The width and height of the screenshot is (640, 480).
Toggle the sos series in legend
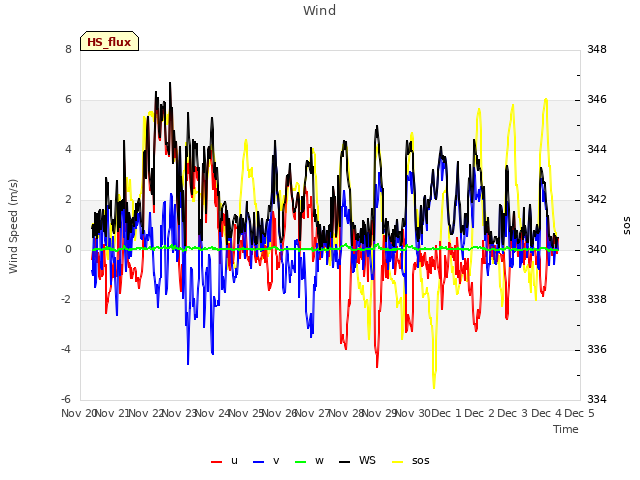click(x=411, y=461)
